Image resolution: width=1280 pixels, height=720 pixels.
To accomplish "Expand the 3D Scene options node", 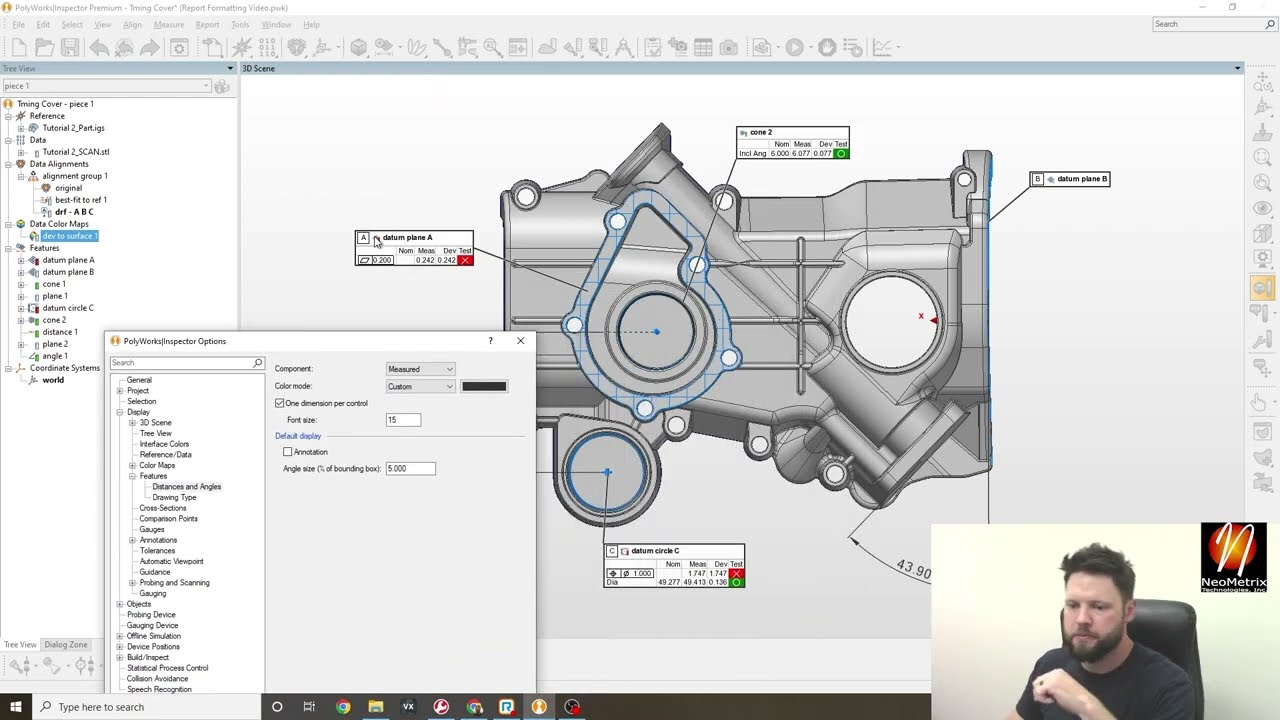I will pos(132,423).
